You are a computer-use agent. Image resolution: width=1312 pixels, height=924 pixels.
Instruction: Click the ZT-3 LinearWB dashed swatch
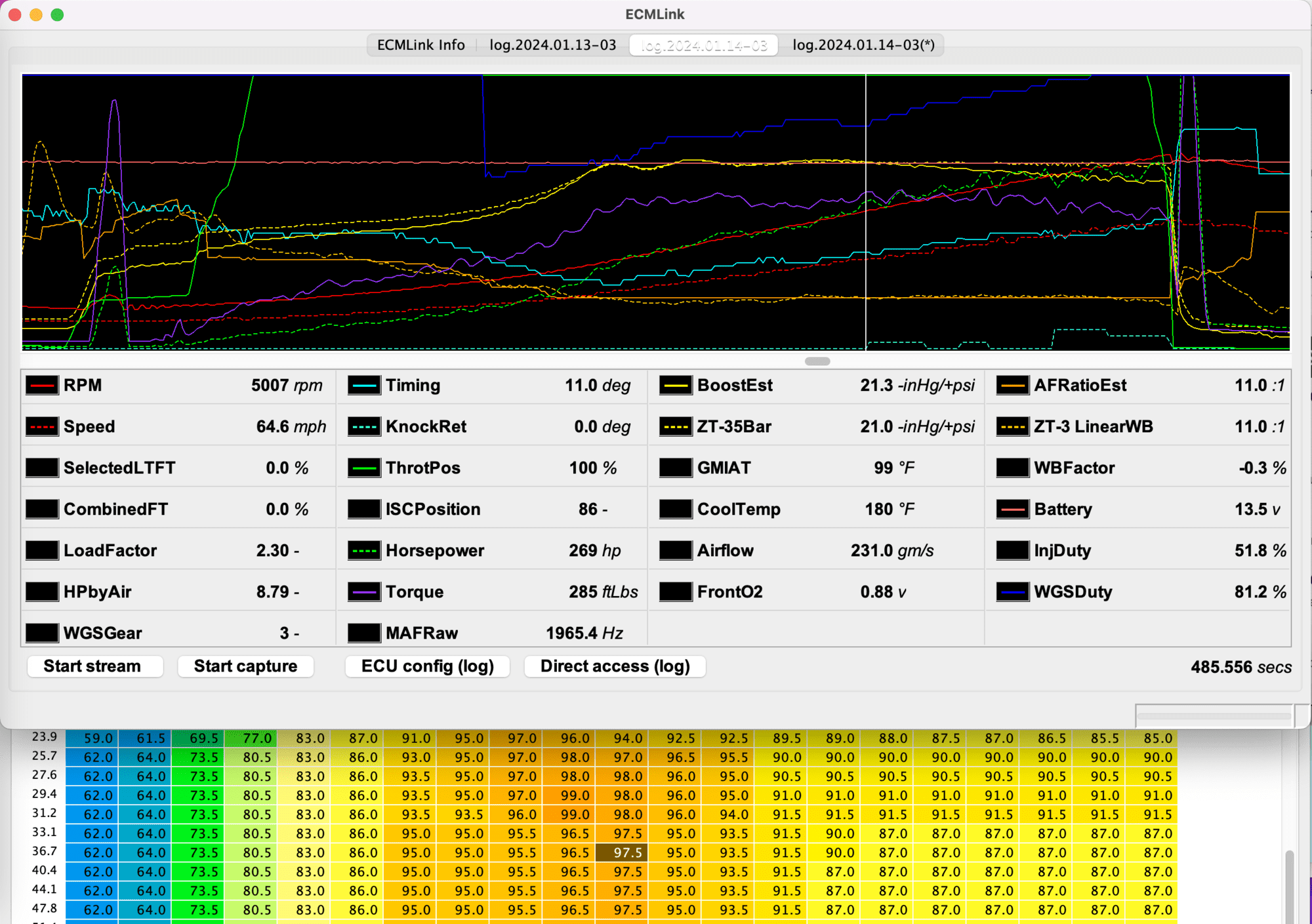[1013, 427]
